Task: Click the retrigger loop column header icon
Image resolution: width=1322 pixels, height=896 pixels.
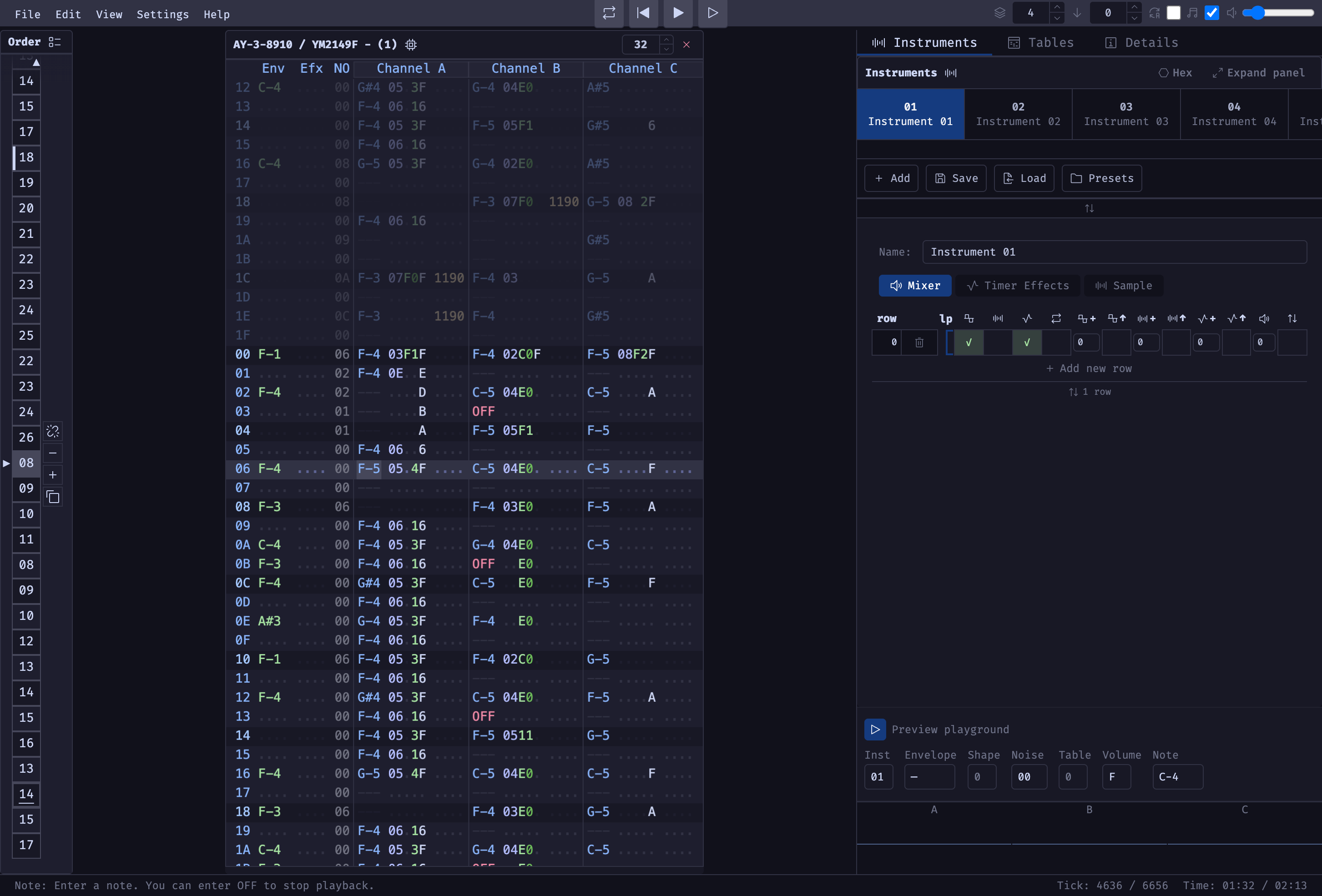Action: (1056, 318)
